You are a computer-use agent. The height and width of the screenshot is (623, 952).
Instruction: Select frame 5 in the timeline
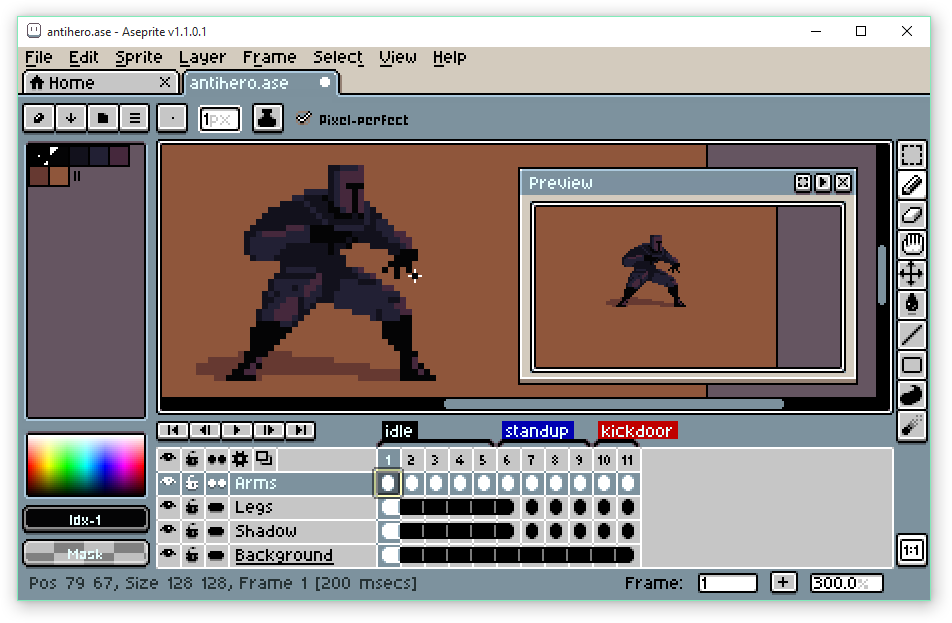[484, 458]
